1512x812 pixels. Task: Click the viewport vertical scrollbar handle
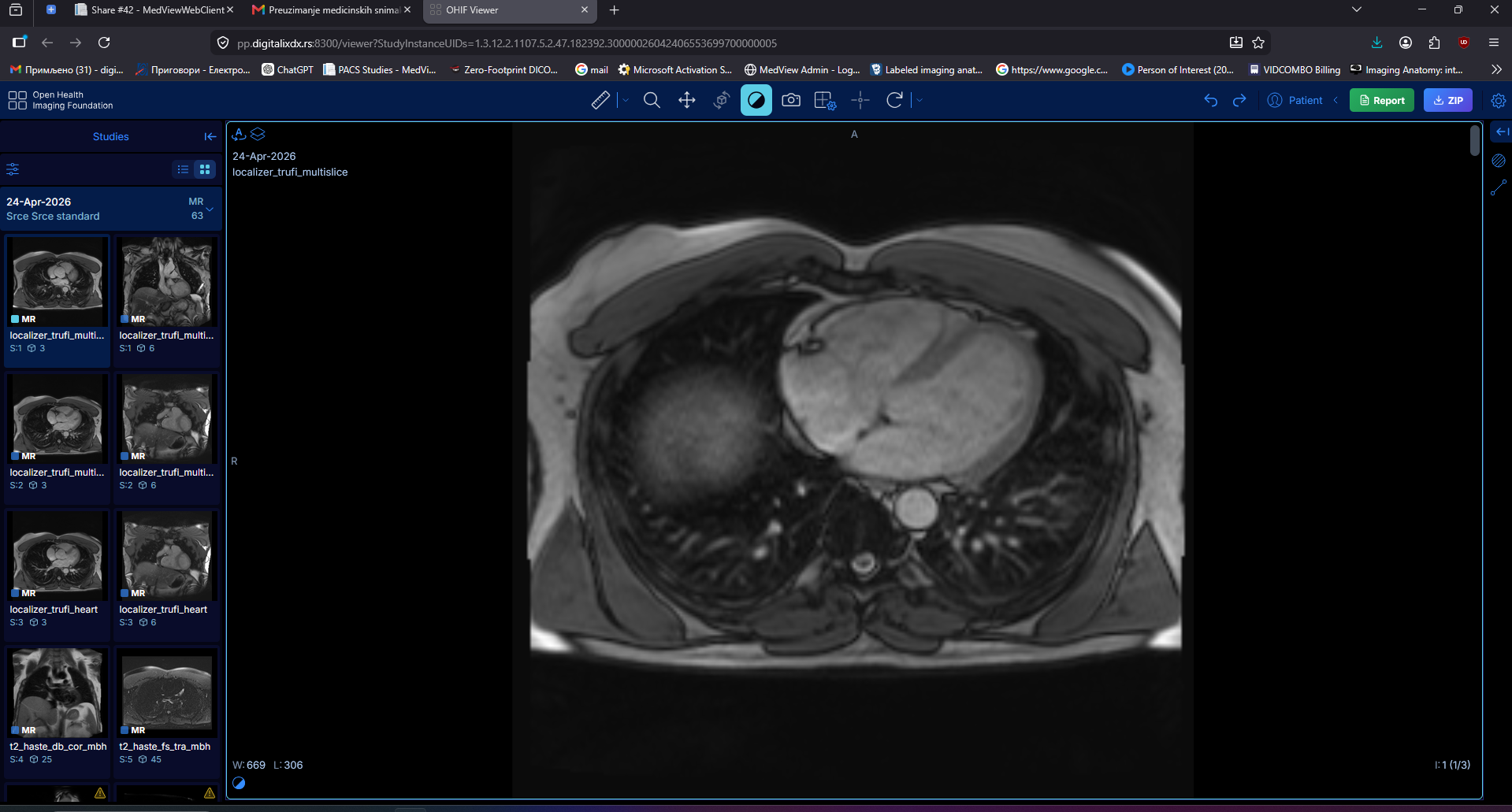pos(1475,141)
